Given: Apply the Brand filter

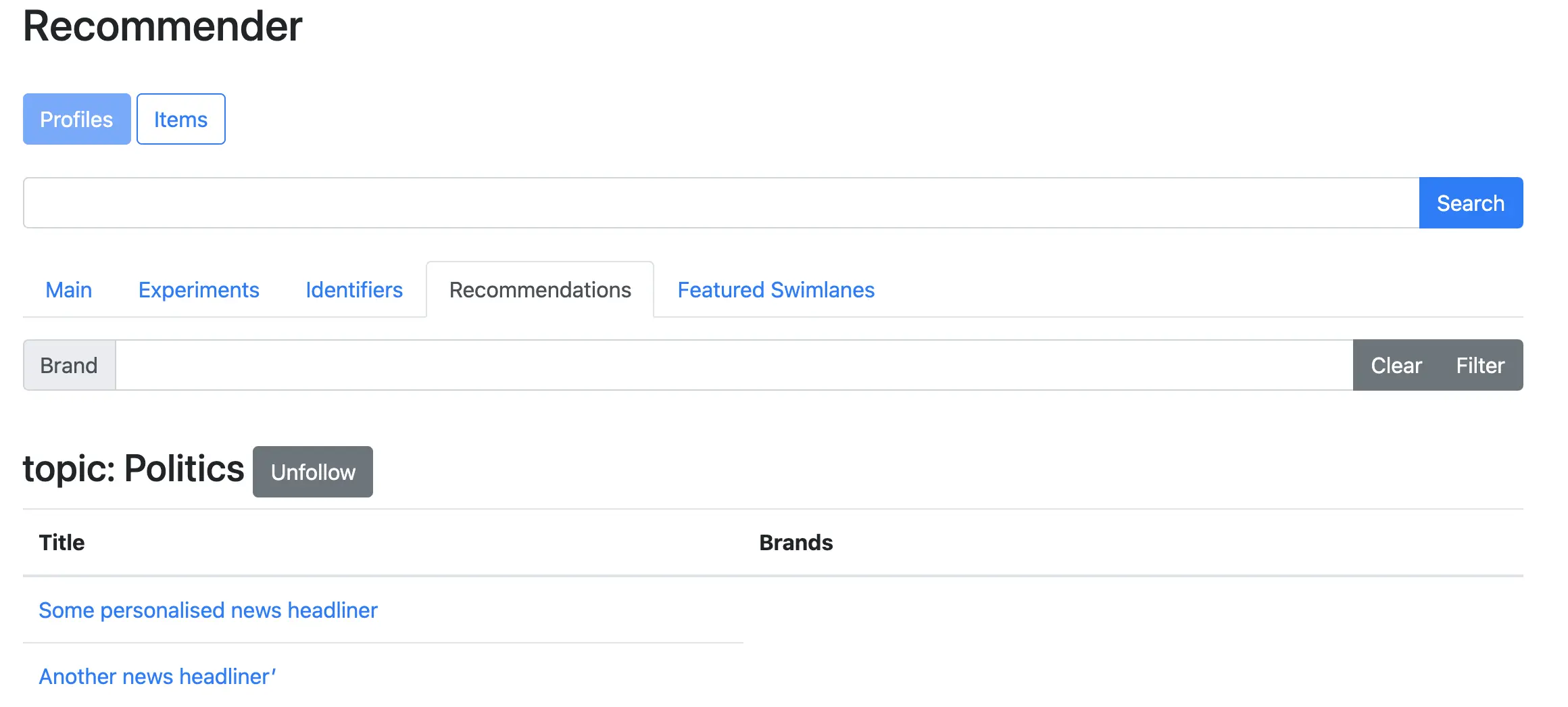Looking at the screenshot, I should point(1480,365).
